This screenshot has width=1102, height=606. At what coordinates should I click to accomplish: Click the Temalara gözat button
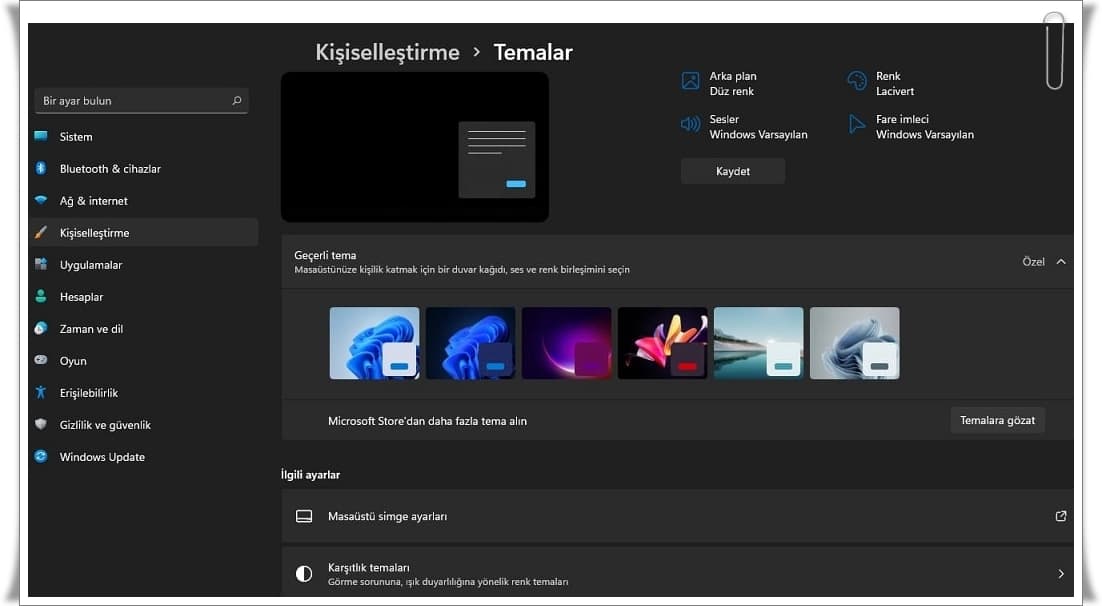pyautogui.click(x=997, y=420)
